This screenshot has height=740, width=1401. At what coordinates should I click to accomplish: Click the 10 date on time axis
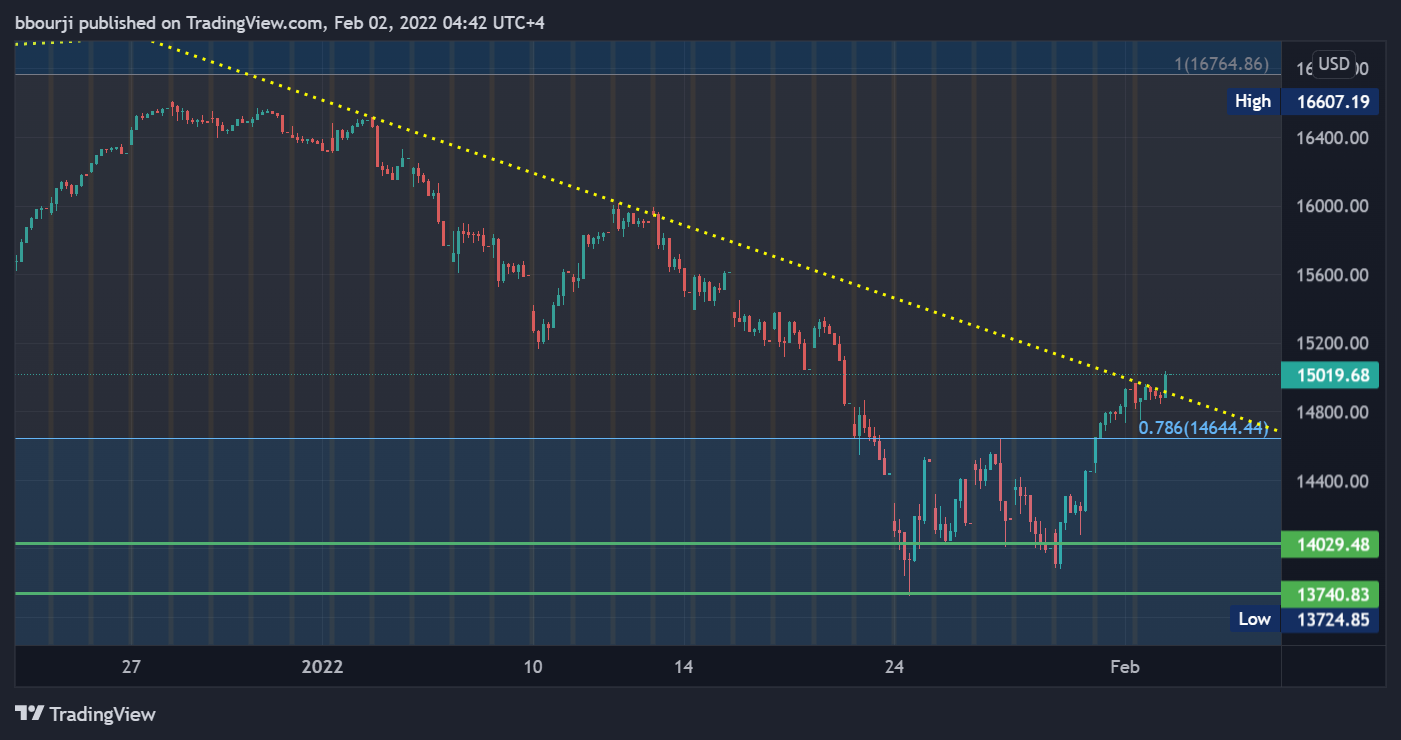pyautogui.click(x=533, y=667)
